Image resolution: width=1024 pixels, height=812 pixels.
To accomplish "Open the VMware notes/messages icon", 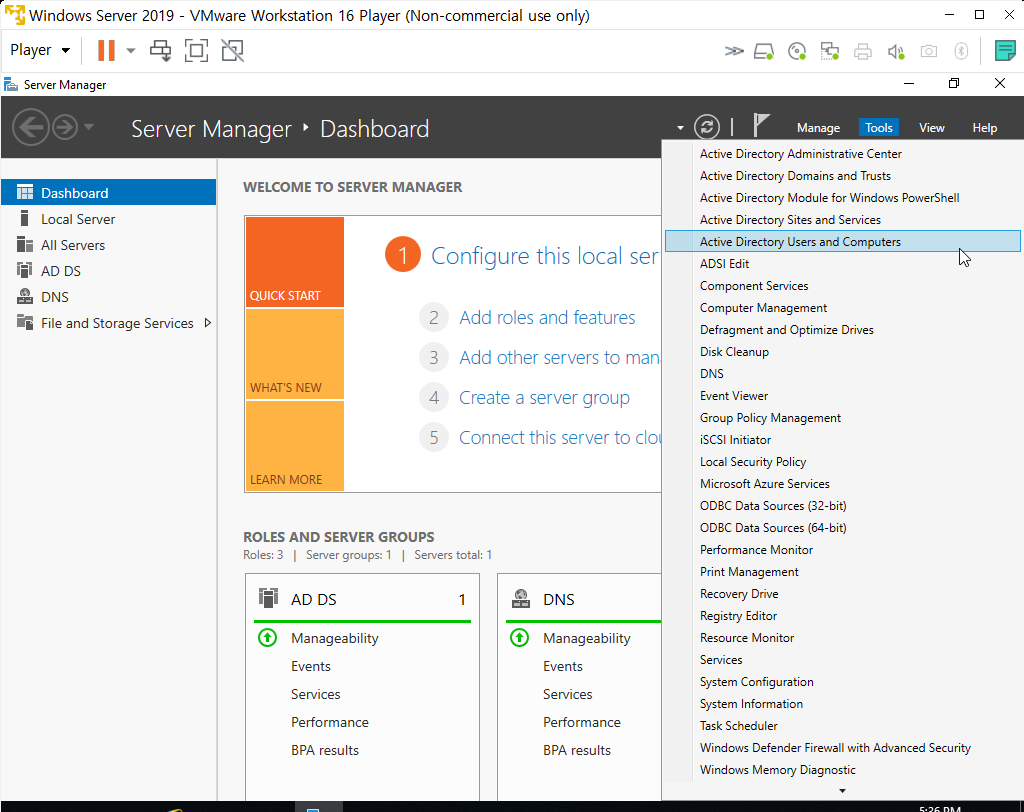I will point(1004,50).
